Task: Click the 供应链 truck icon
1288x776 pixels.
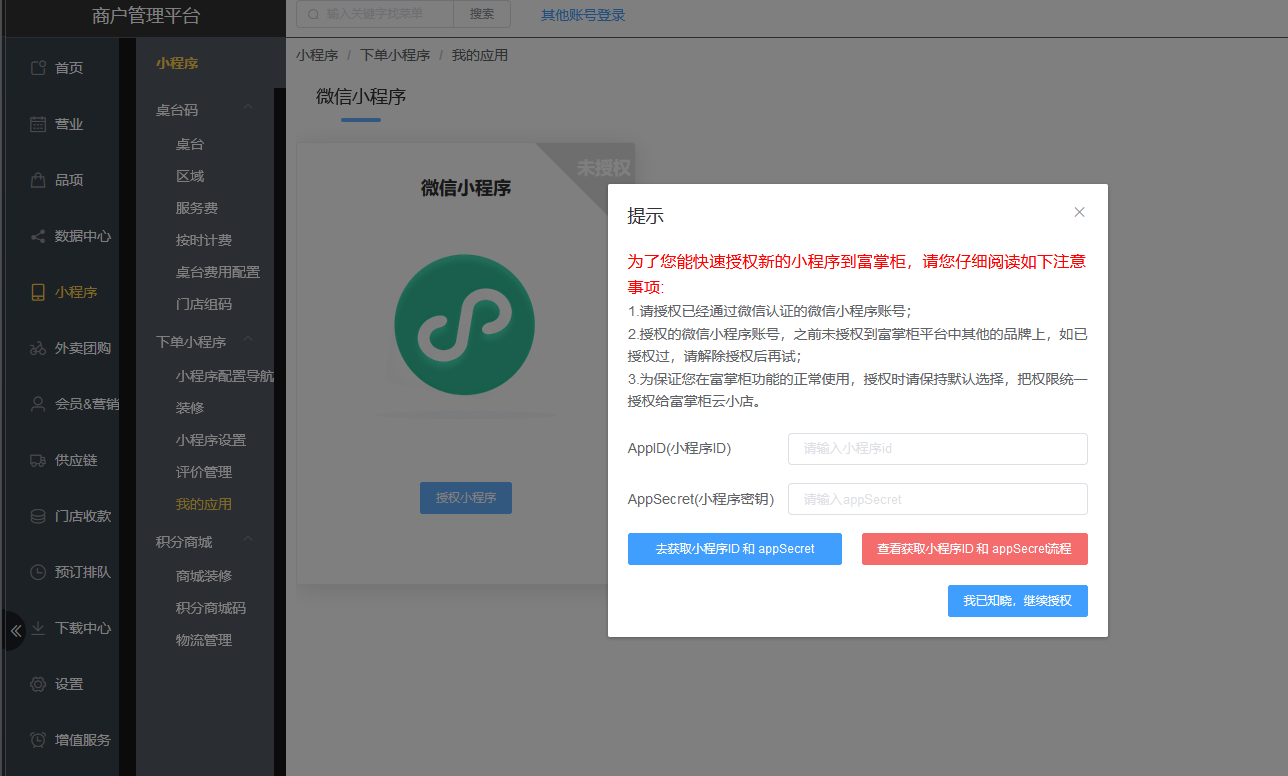Action: (x=38, y=460)
